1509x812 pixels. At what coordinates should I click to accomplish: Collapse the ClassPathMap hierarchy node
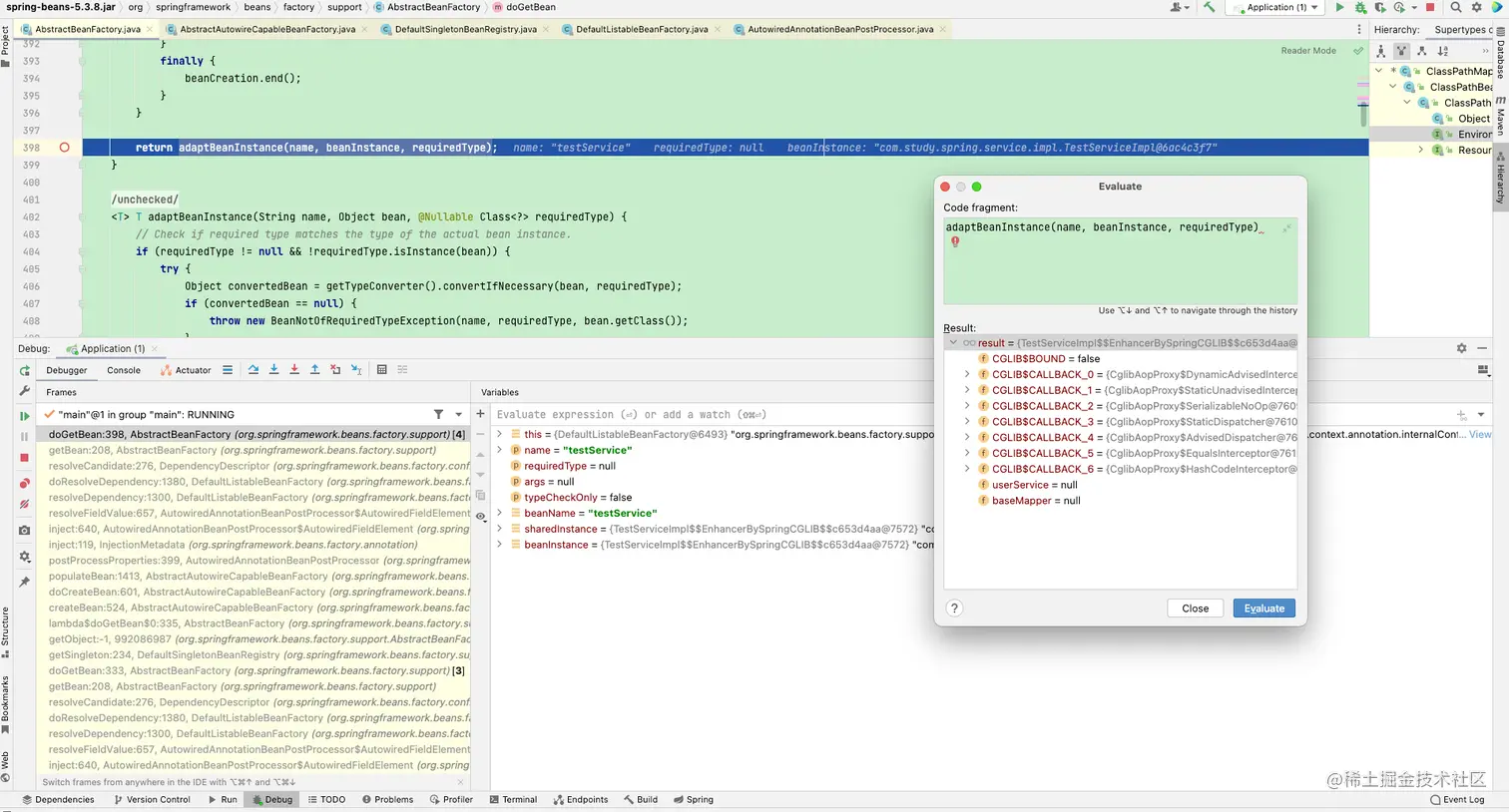tap(1379, 71)
